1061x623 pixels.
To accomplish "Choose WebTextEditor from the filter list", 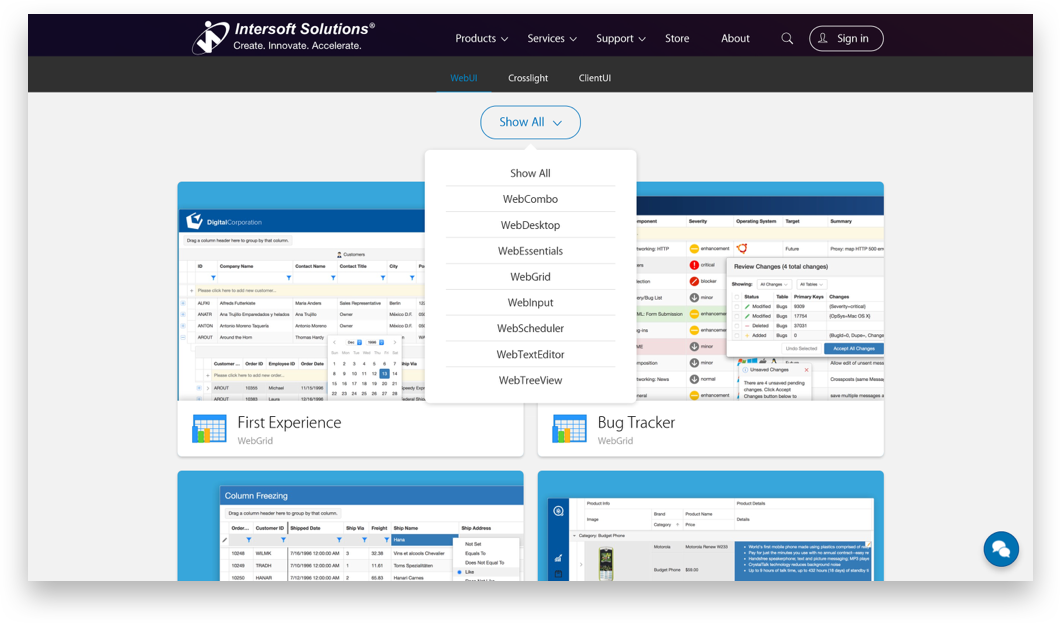I will pos(530,354).
